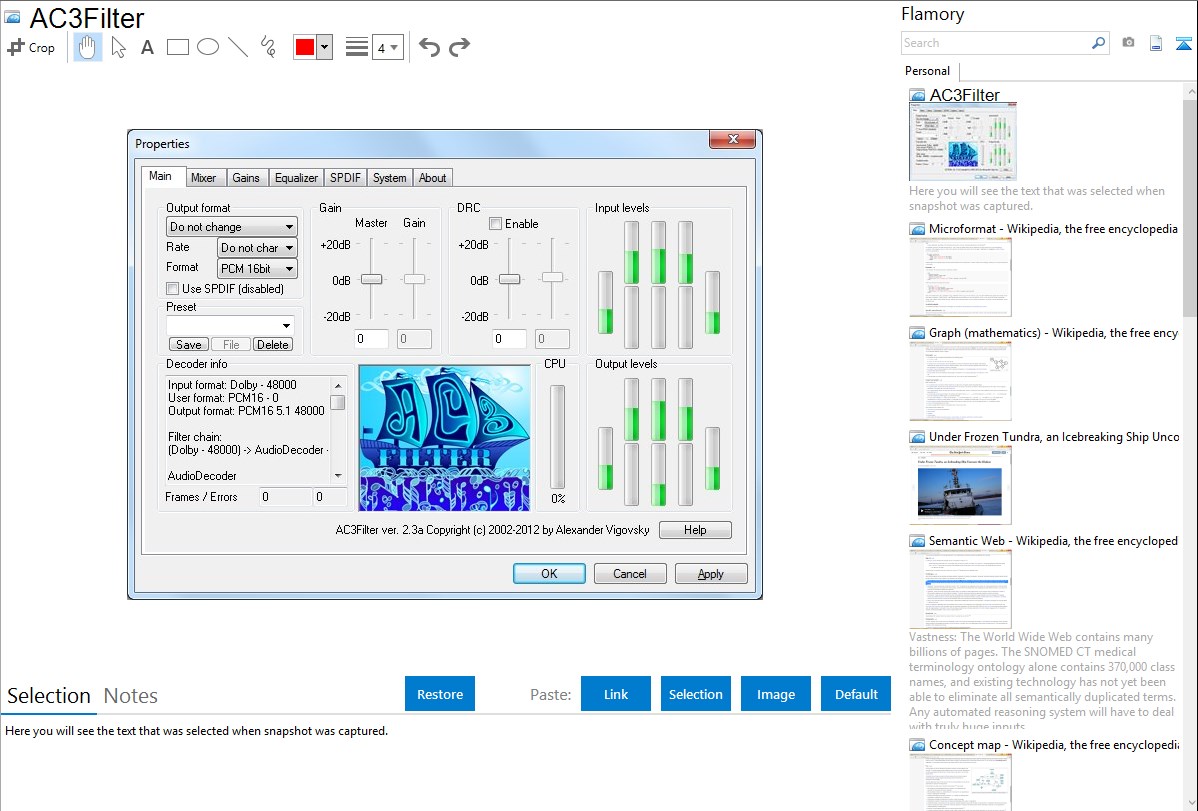Enable DRC checkbox

pyautogui.click(x=495, y=223)
